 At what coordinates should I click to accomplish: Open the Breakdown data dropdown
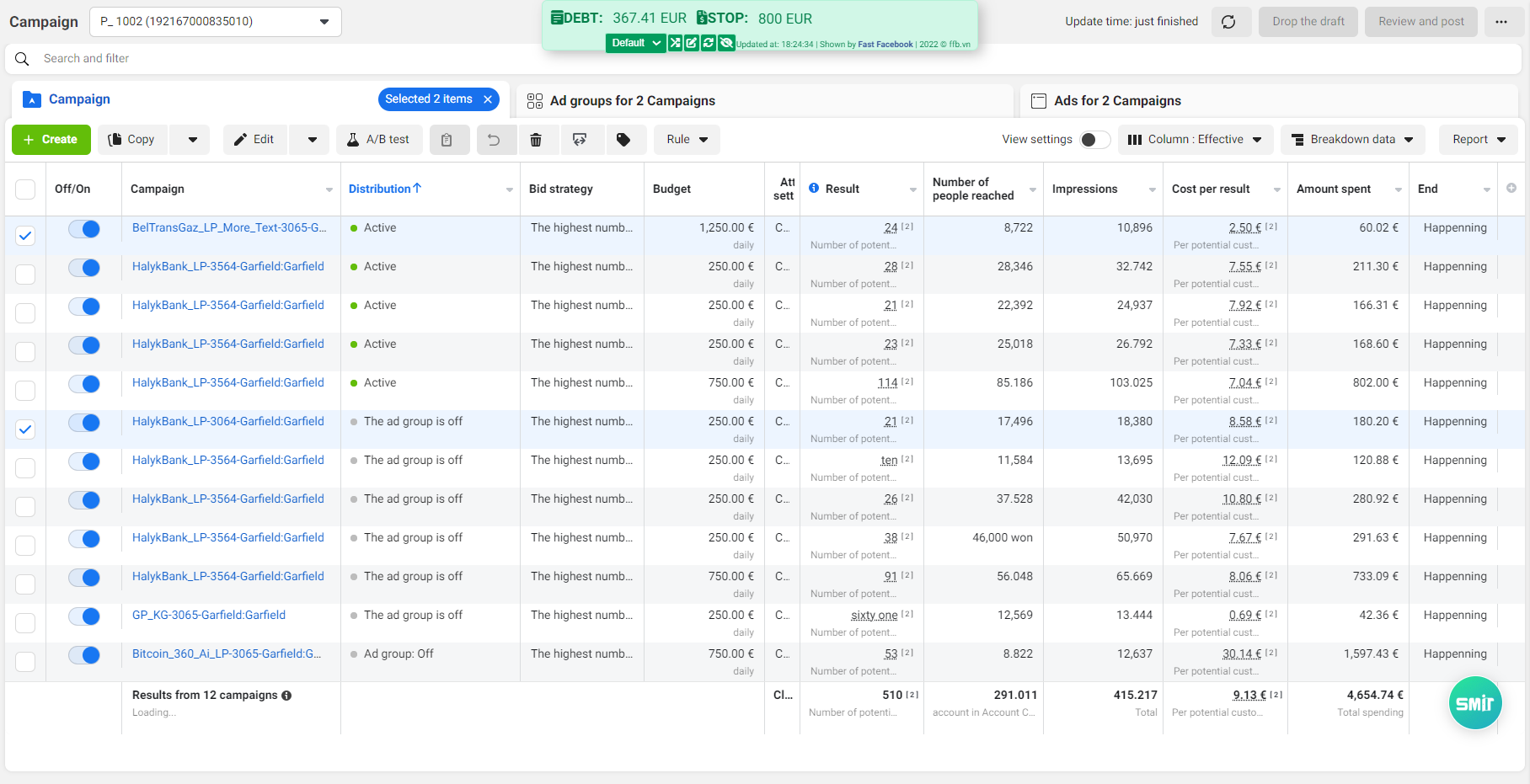(1353, 140)
